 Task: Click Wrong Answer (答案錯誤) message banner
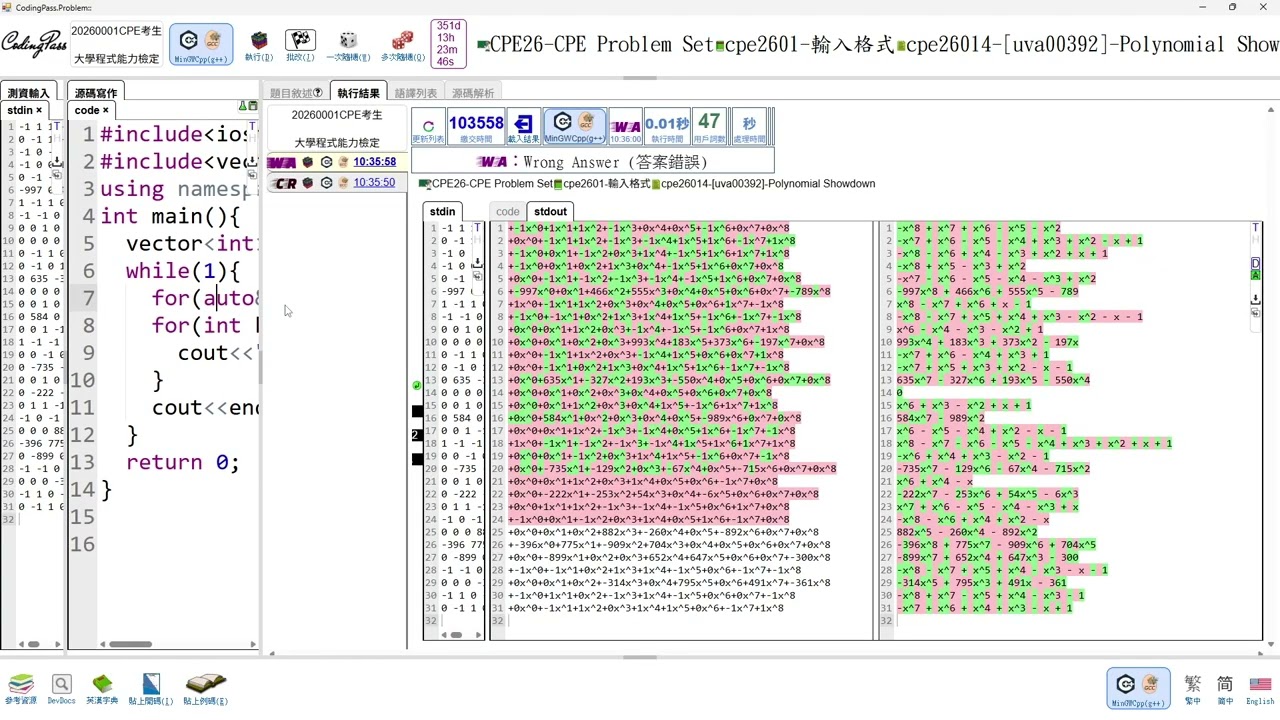coord(593,161)
